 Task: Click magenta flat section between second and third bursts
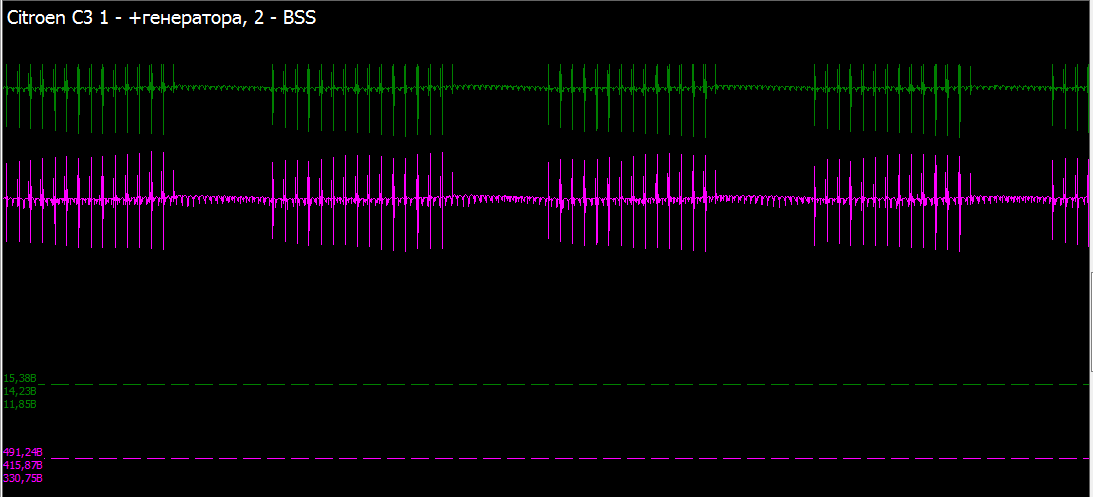point(501,199)
